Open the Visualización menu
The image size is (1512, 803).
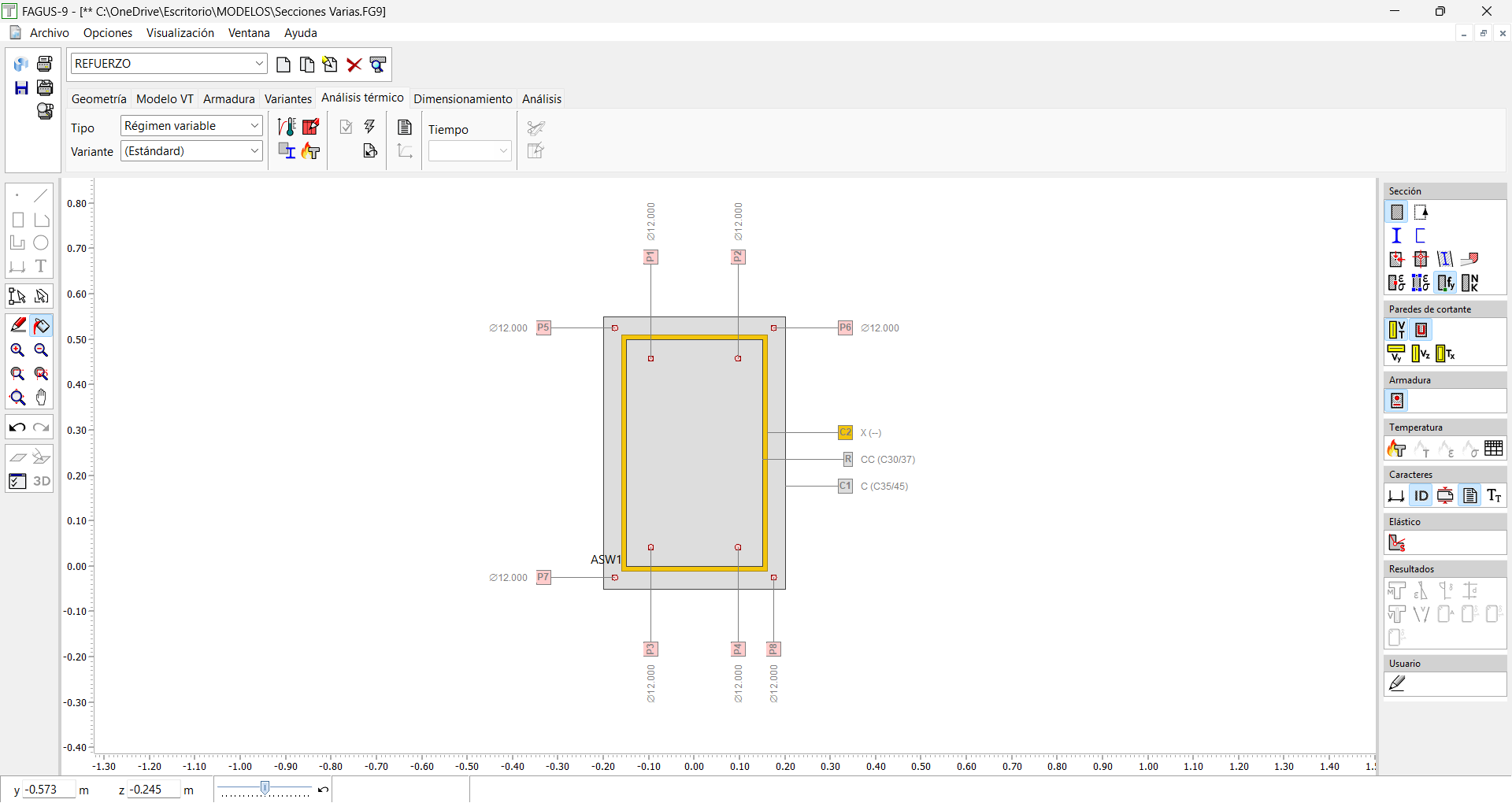pos(180,33)
